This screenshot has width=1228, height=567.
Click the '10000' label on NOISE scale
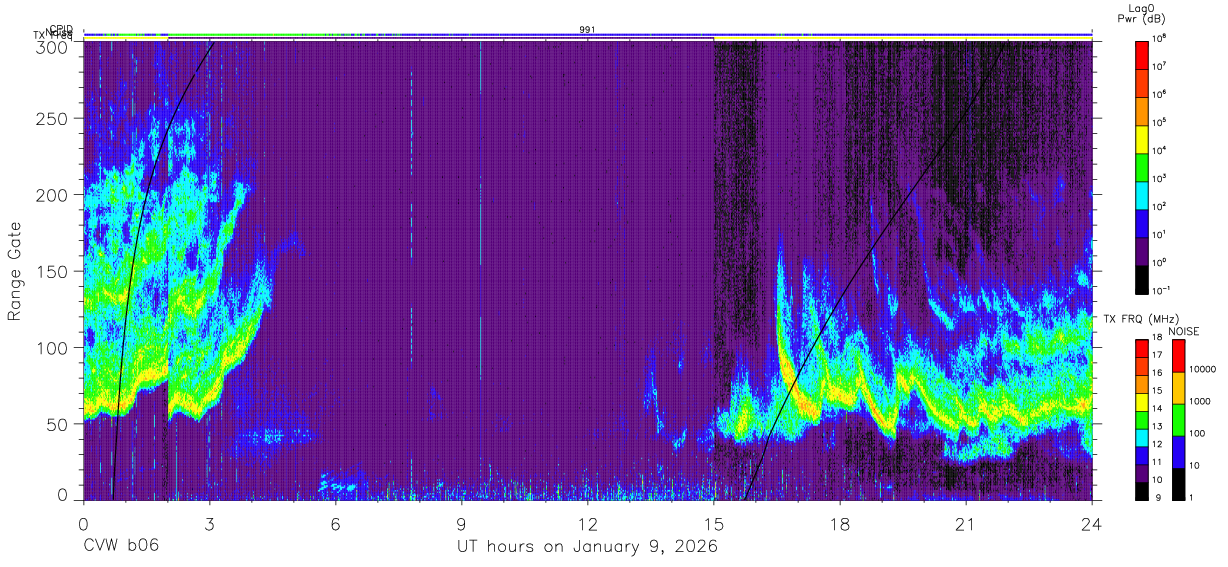1203,370
